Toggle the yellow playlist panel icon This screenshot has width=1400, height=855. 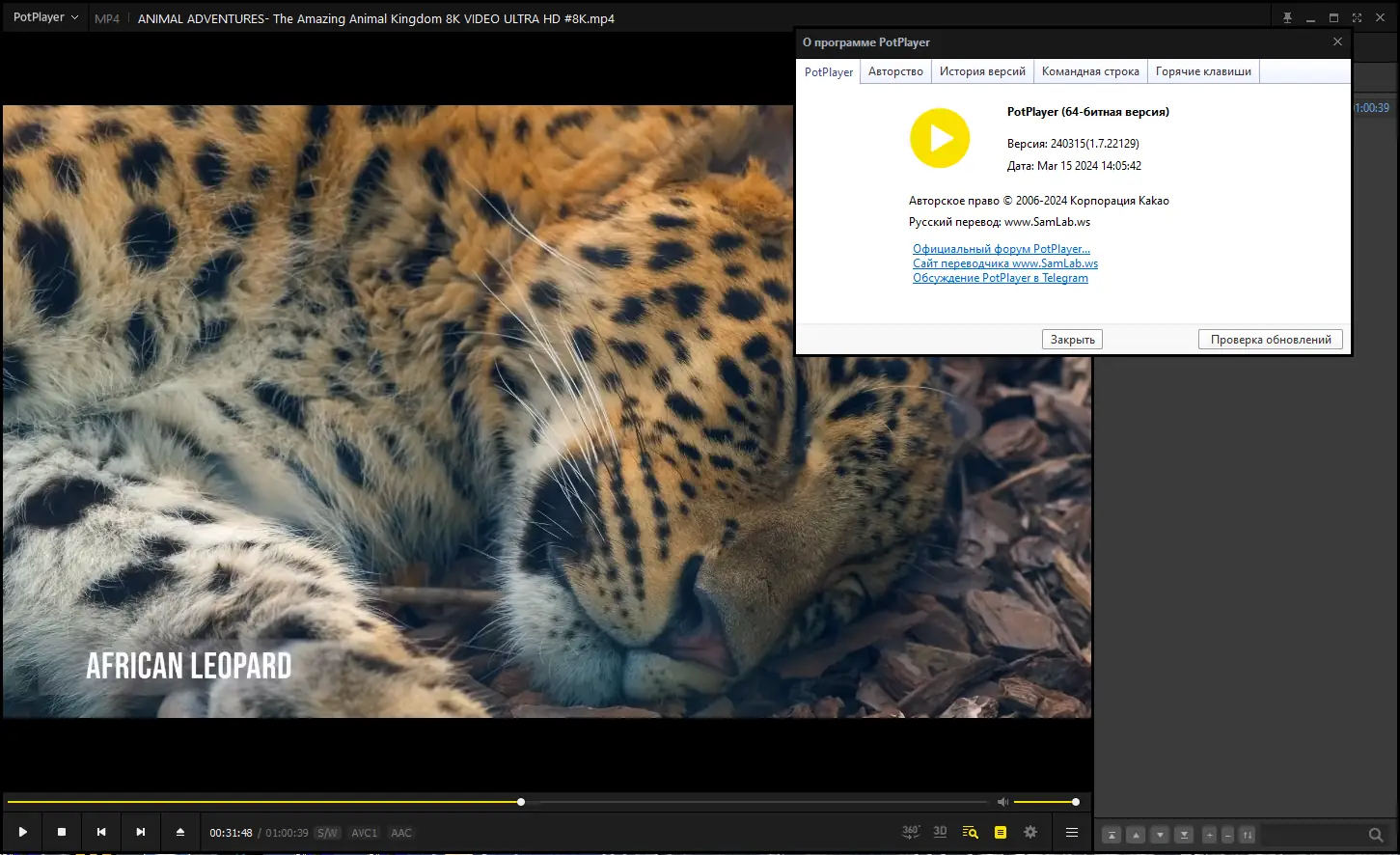point(1001,832)
